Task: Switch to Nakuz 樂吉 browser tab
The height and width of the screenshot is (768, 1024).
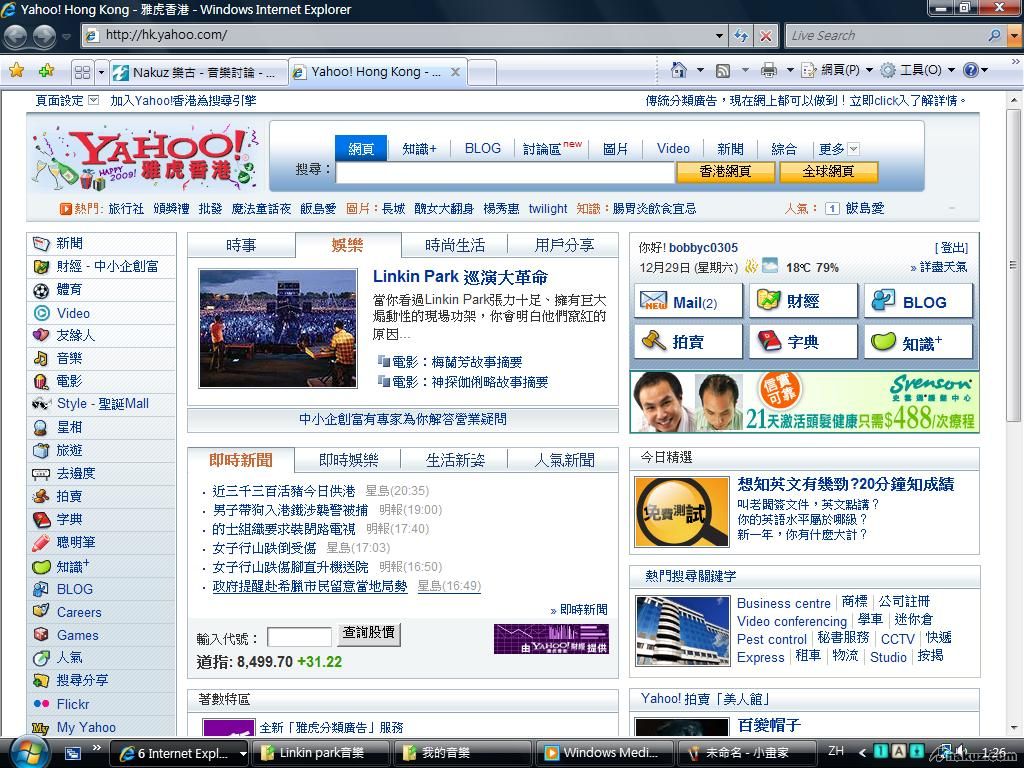Action: click(x=198, y=72)
